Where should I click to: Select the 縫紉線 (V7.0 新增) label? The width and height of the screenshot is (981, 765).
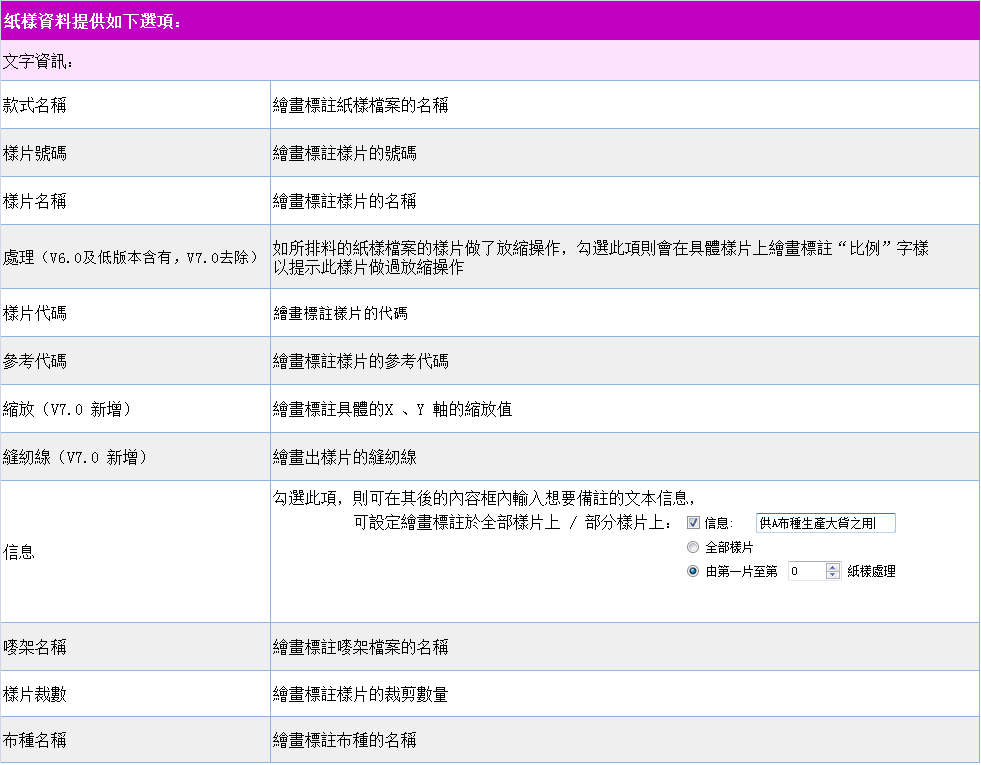(x=75, y=457)
